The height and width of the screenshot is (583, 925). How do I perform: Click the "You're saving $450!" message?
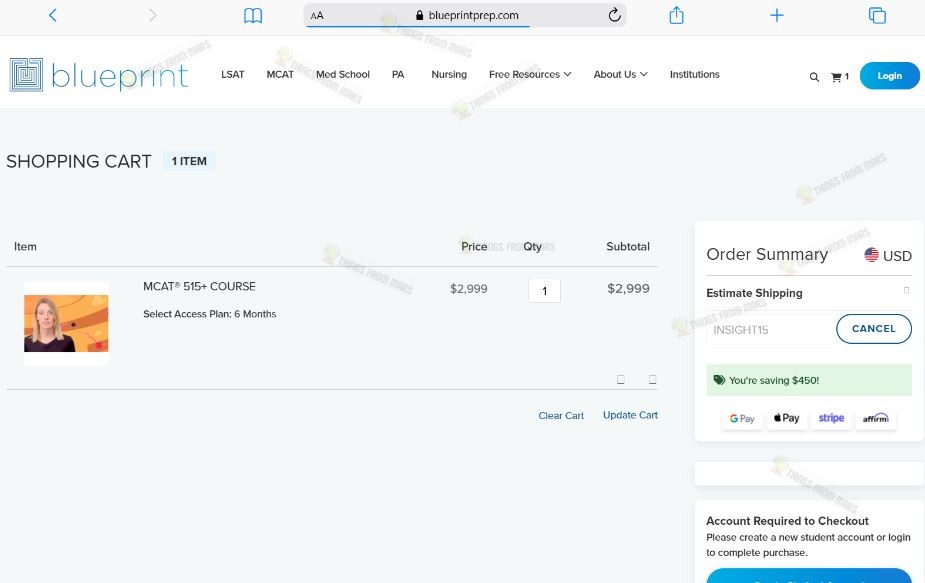point(809,380)
